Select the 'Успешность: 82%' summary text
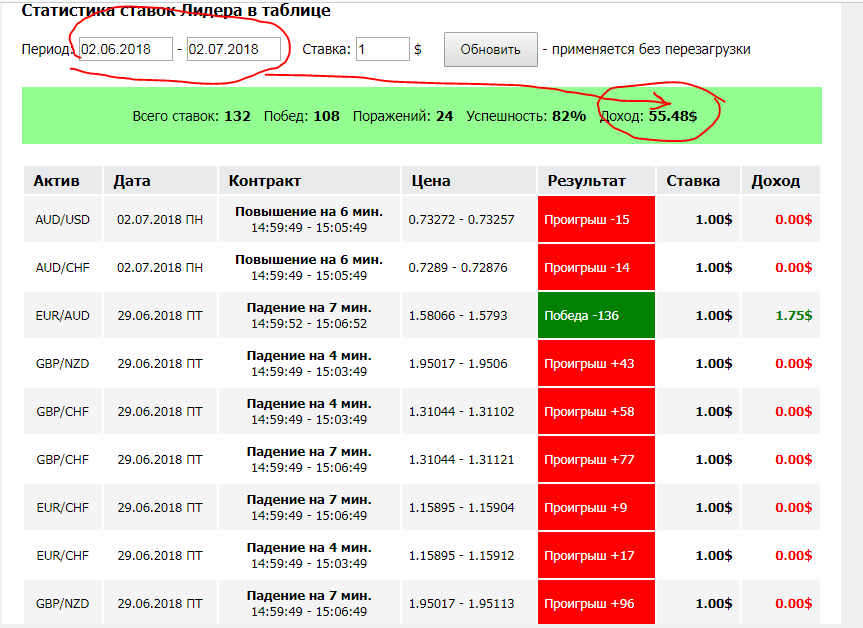 tap(526, 116)
